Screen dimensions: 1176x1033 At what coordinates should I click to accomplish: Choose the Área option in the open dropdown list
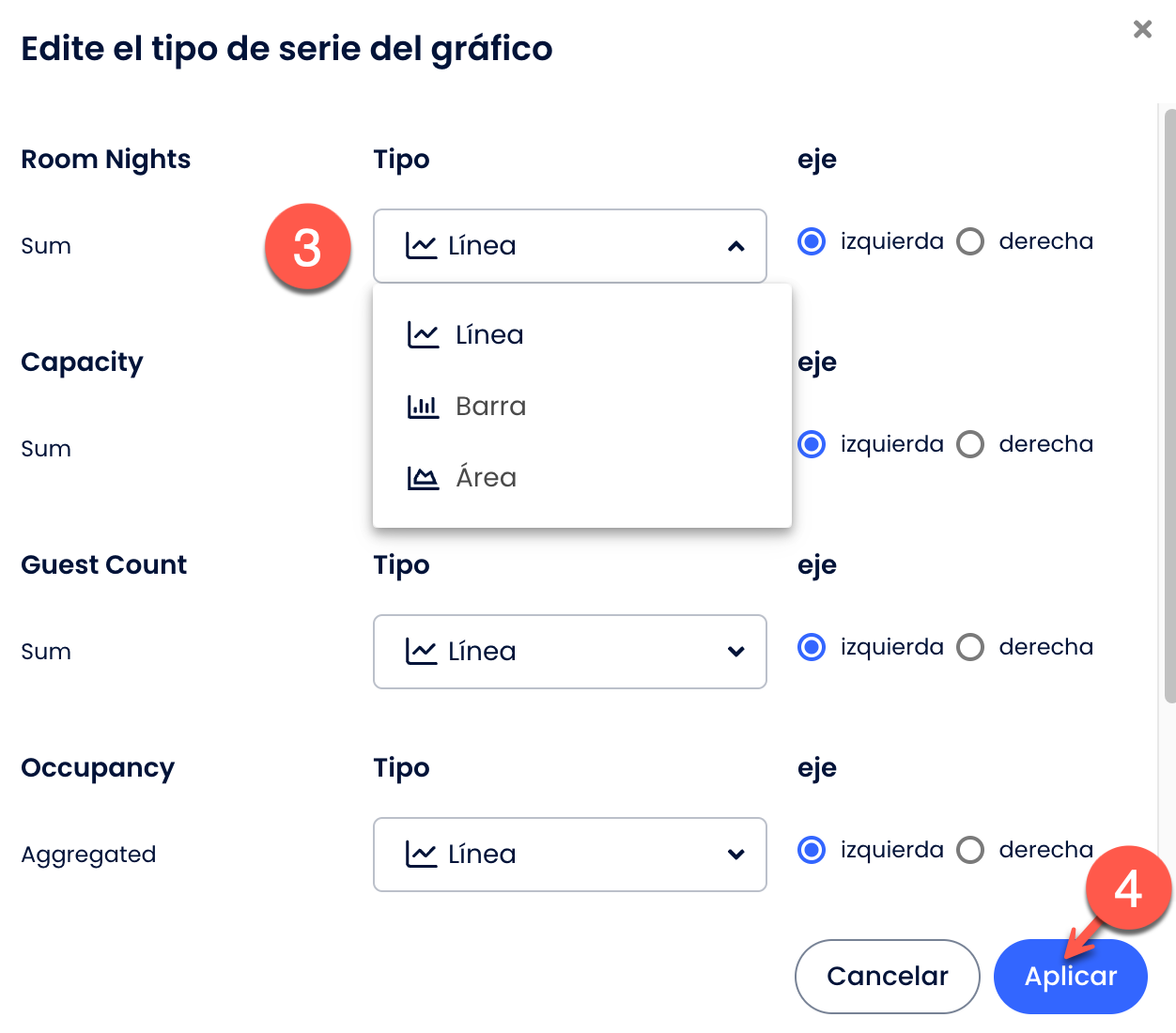582,477
